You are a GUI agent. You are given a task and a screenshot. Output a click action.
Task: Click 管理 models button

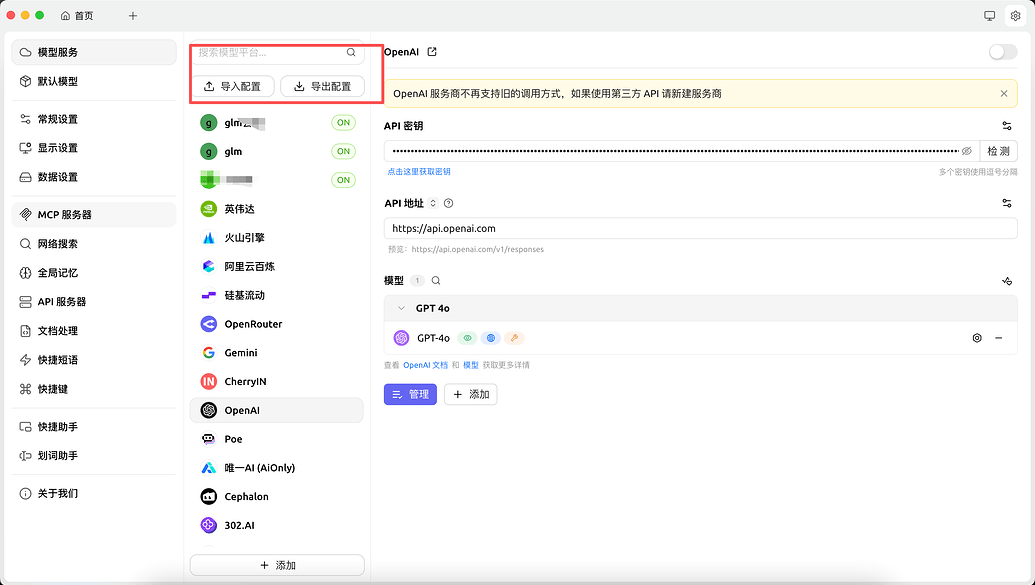410,394
